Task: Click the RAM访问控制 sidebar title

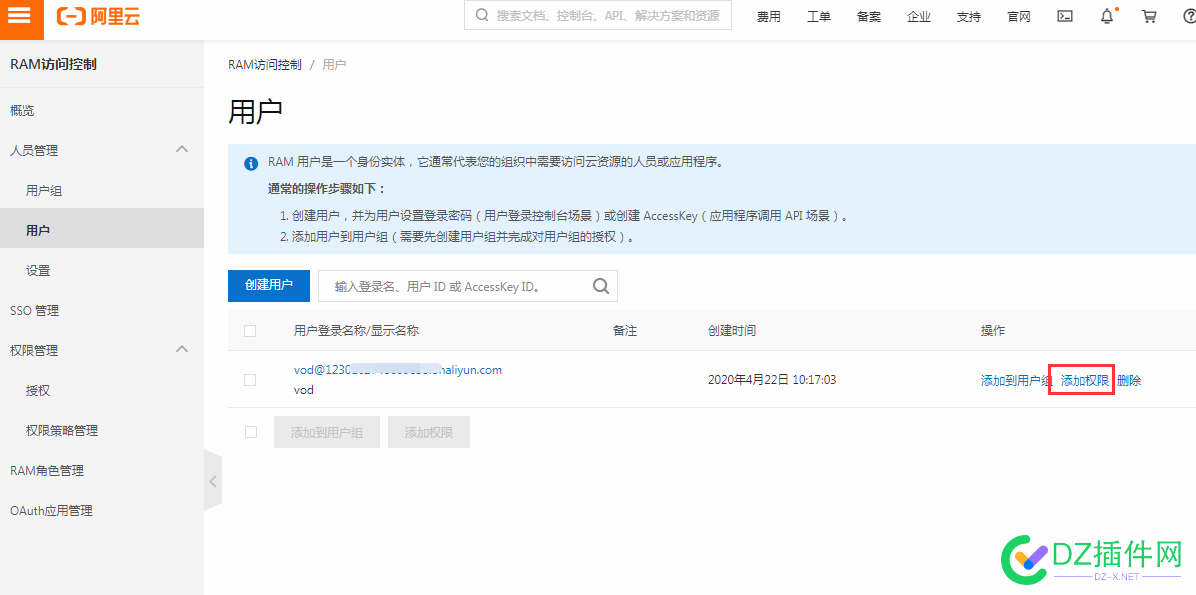Action: pyautogui.click(x=53, y=65)
